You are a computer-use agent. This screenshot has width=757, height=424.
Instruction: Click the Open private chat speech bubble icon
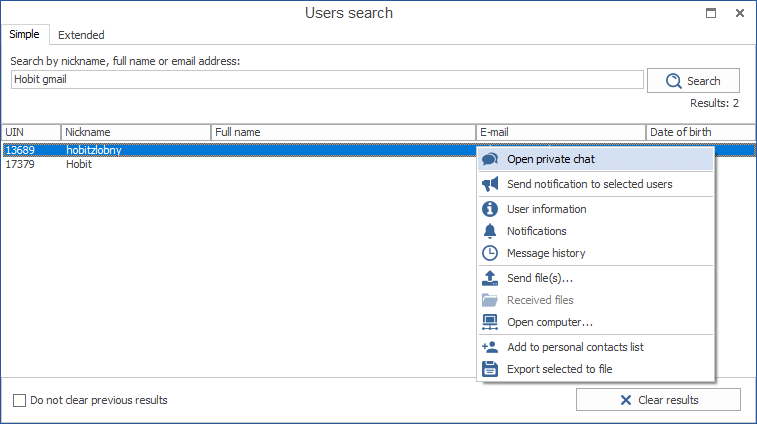(x=490, y=159)
